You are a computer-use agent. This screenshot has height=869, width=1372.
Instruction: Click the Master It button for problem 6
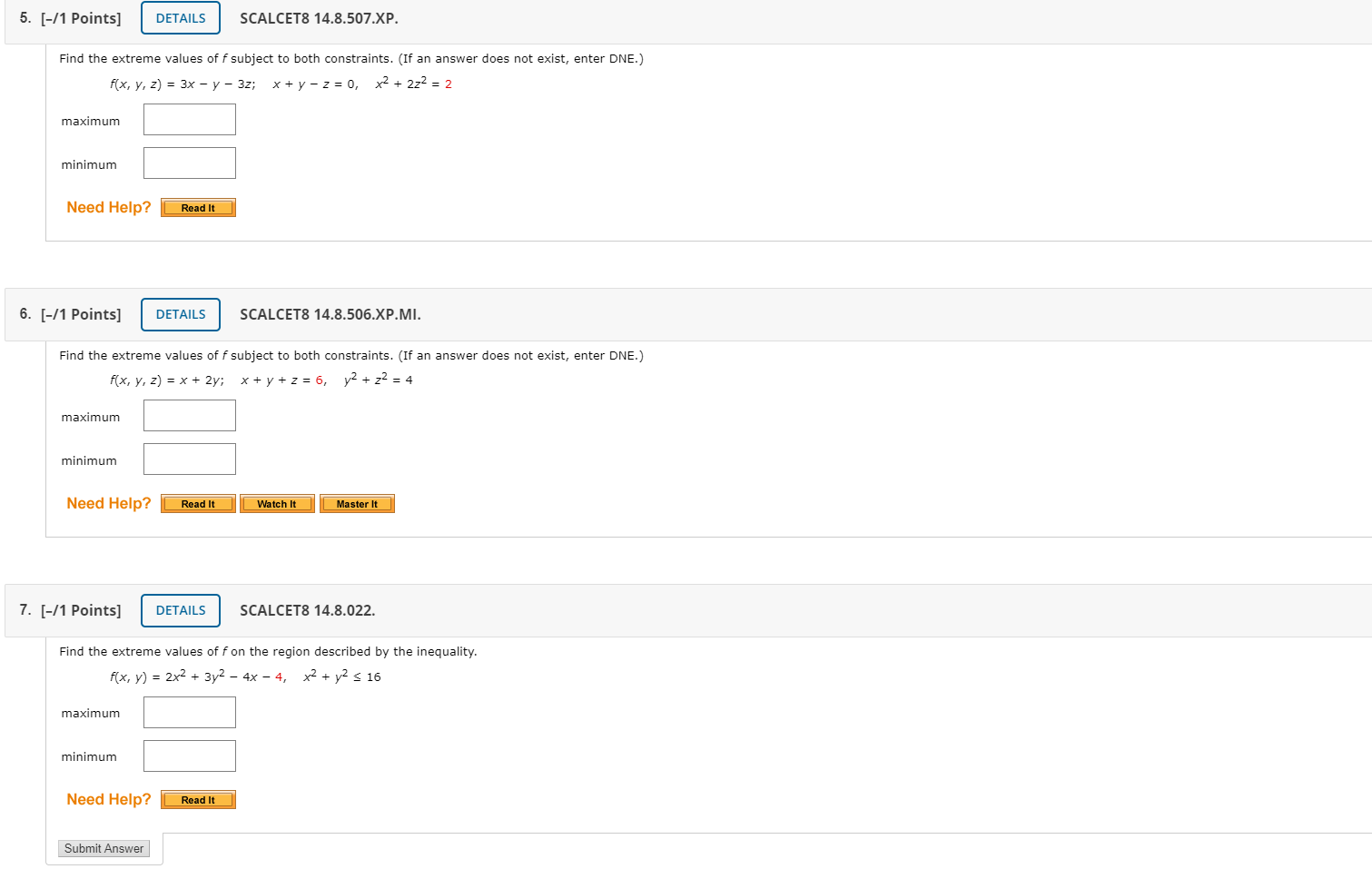tap(356, 503)
